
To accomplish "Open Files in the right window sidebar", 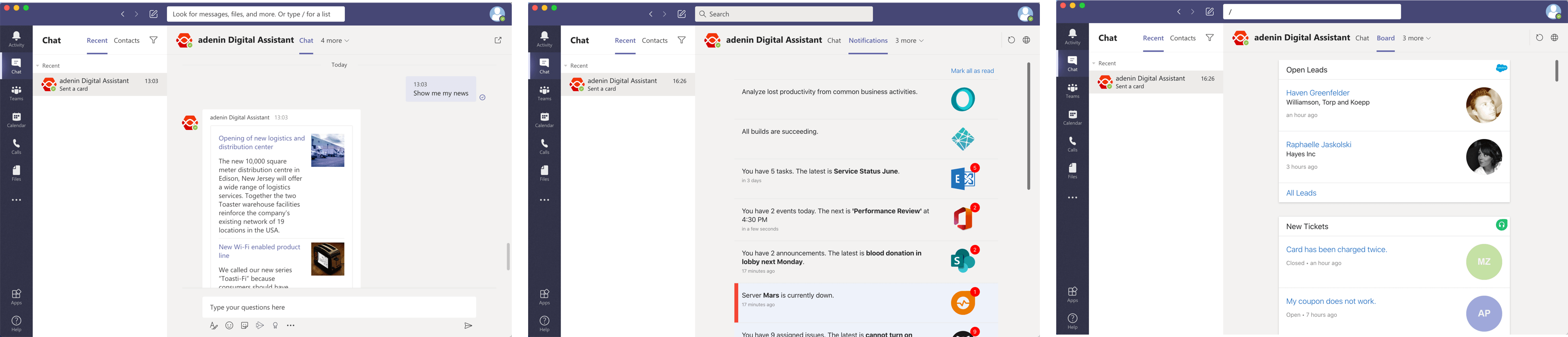I will (x=1073, y=171).
